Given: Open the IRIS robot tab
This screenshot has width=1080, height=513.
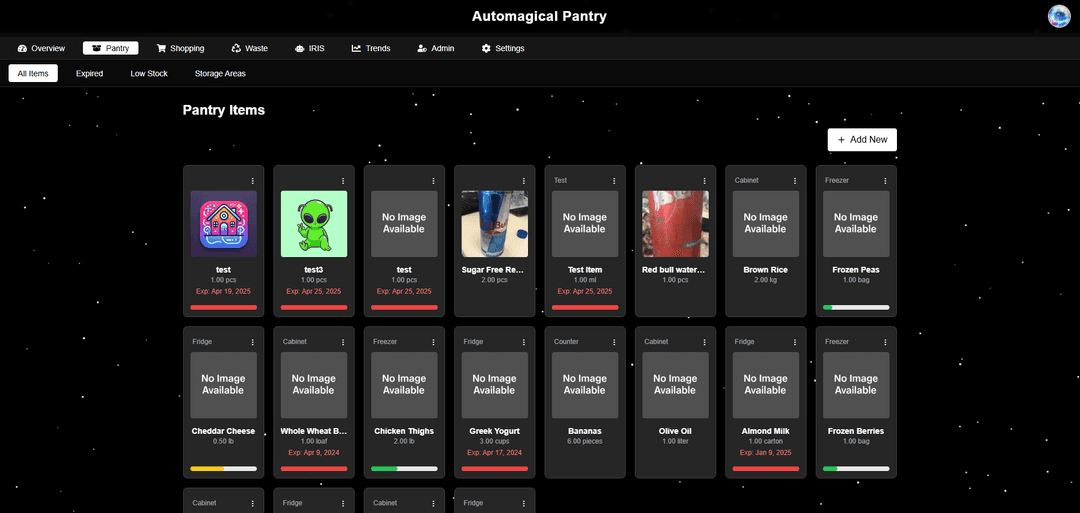Looking at the screenshot, I should [x=309, y=48].
